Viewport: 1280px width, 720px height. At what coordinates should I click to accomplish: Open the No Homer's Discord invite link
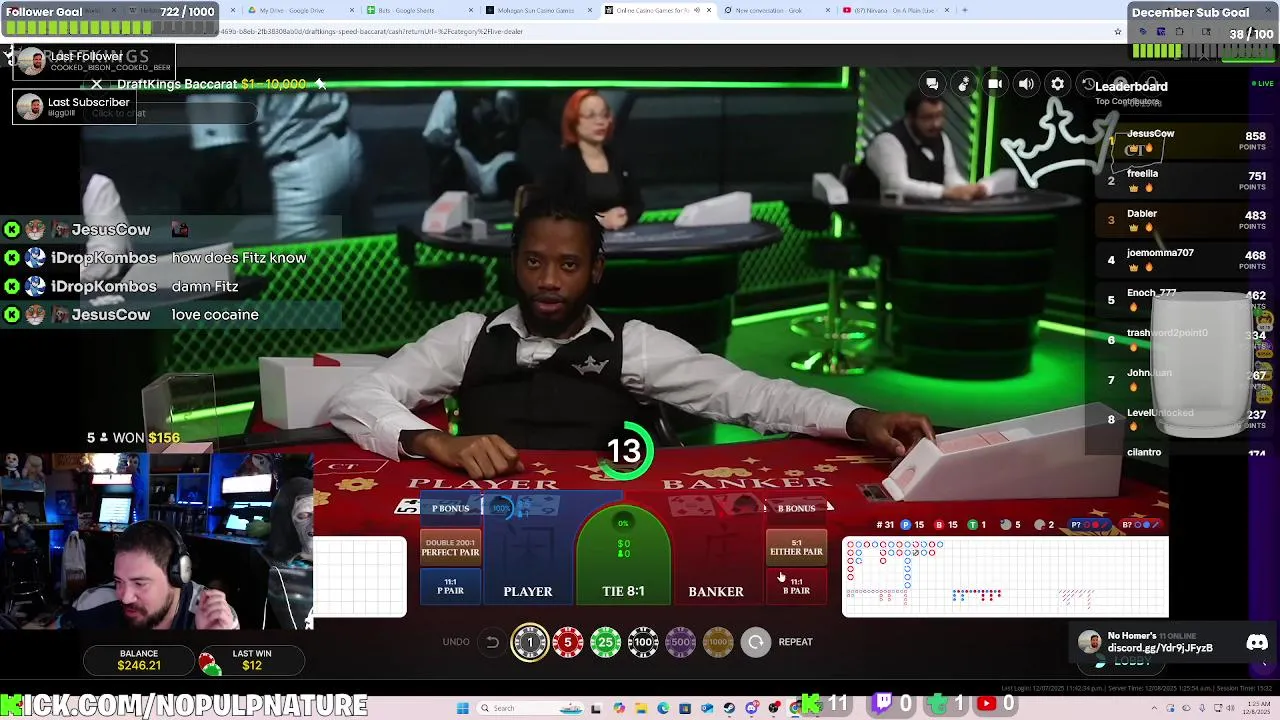tap(1160, 648)
